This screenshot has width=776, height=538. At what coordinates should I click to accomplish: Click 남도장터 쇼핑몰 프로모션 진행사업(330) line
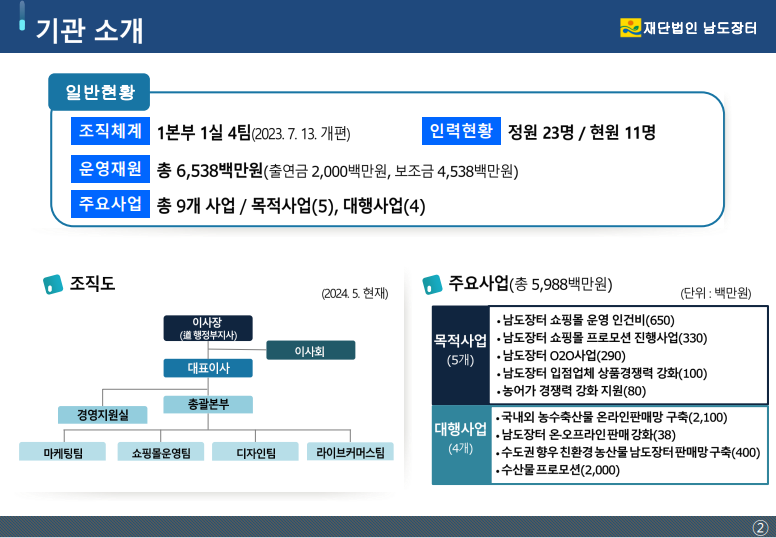click(605, 338)
